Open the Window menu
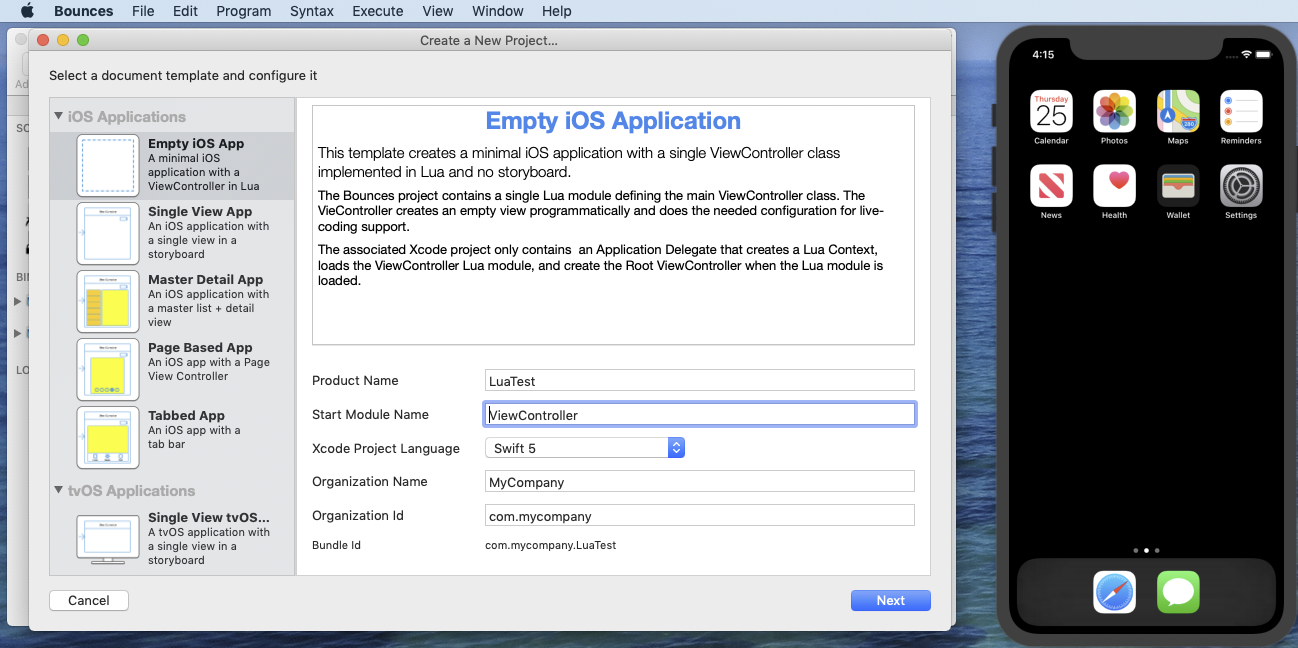The image size is (1298, 648). (x=498, y=11)
